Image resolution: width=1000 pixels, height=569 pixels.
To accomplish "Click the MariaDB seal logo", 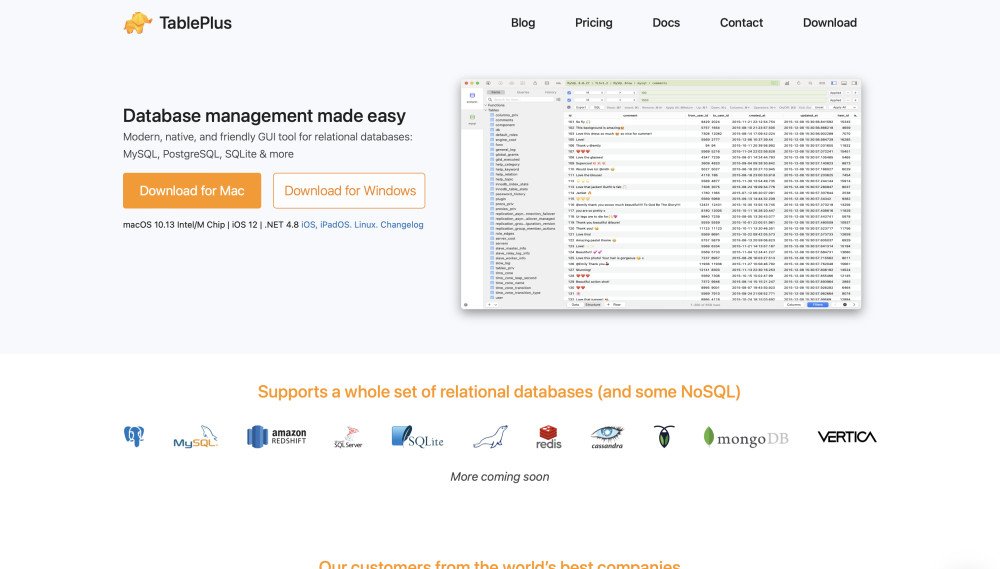I will tap(490, 437).
